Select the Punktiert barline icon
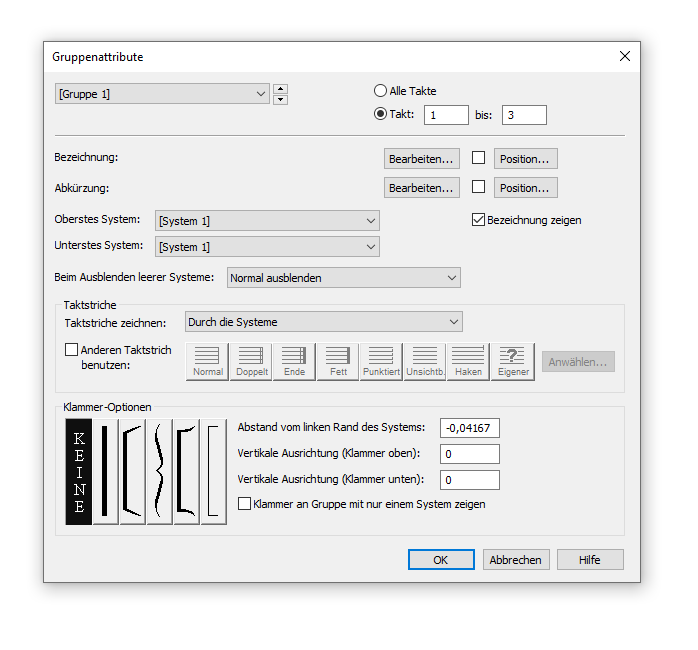 [x=381, y=362]
